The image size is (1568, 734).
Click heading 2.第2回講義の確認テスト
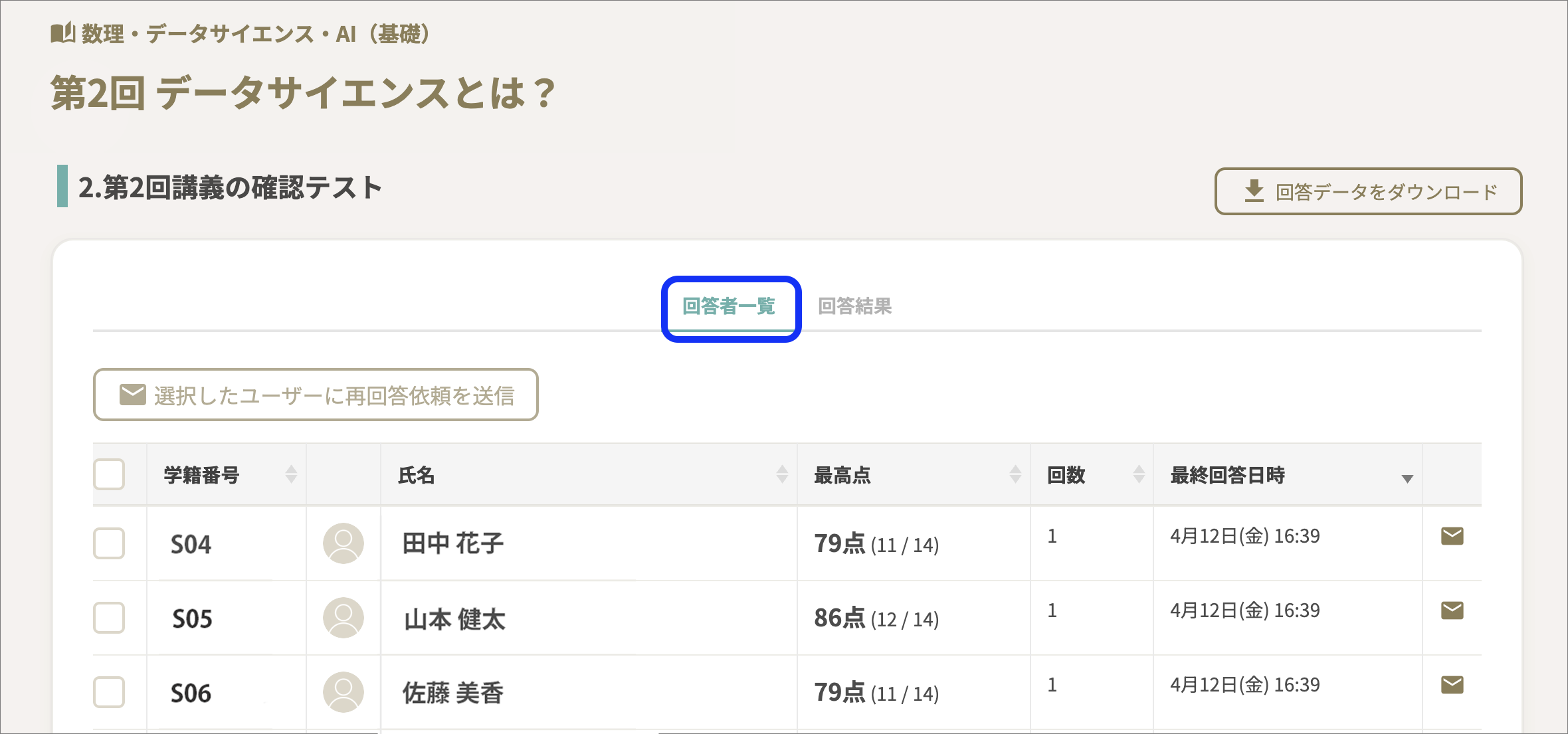click(230, 187)
